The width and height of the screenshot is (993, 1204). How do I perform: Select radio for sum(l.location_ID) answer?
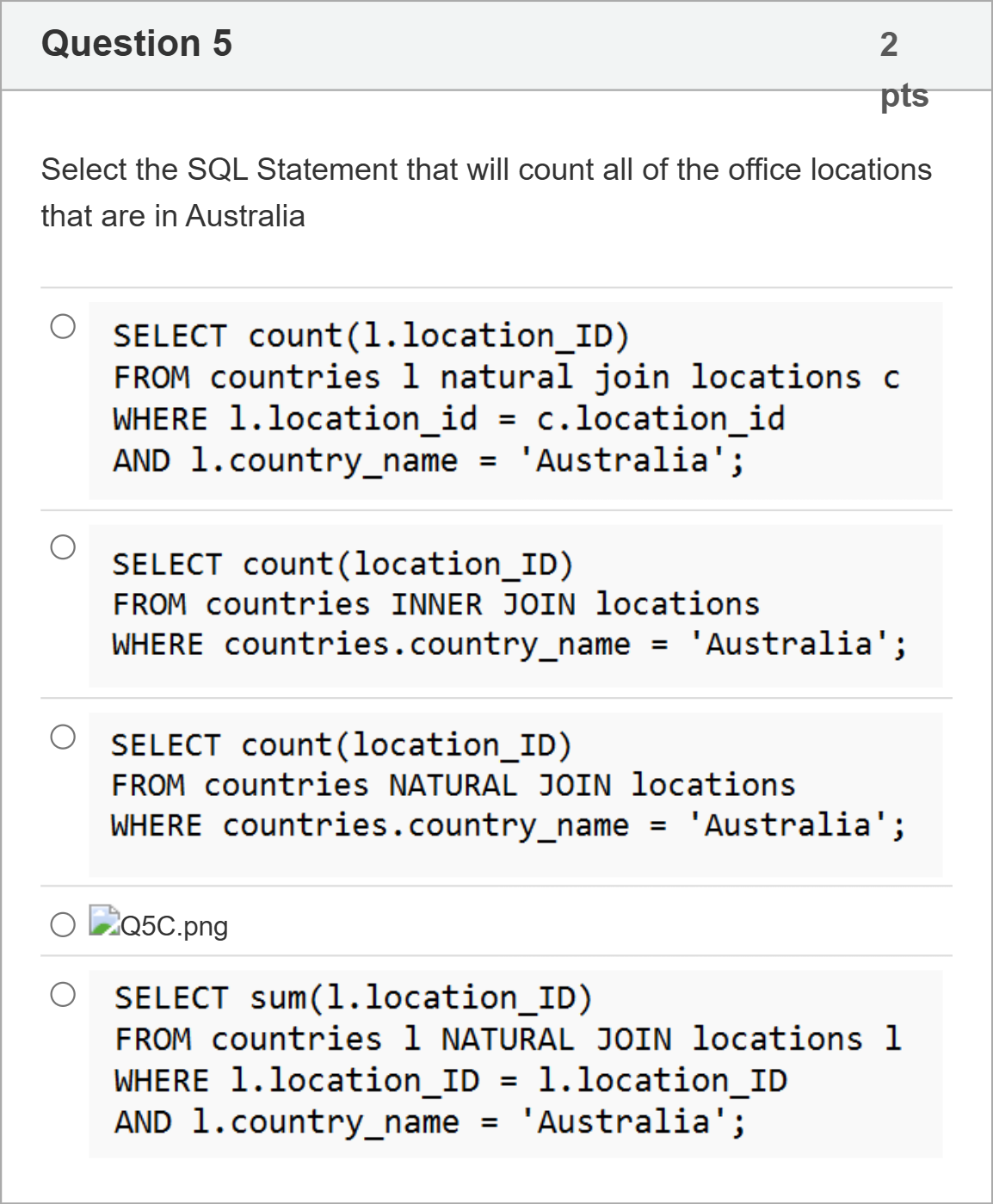pos(63,995)
